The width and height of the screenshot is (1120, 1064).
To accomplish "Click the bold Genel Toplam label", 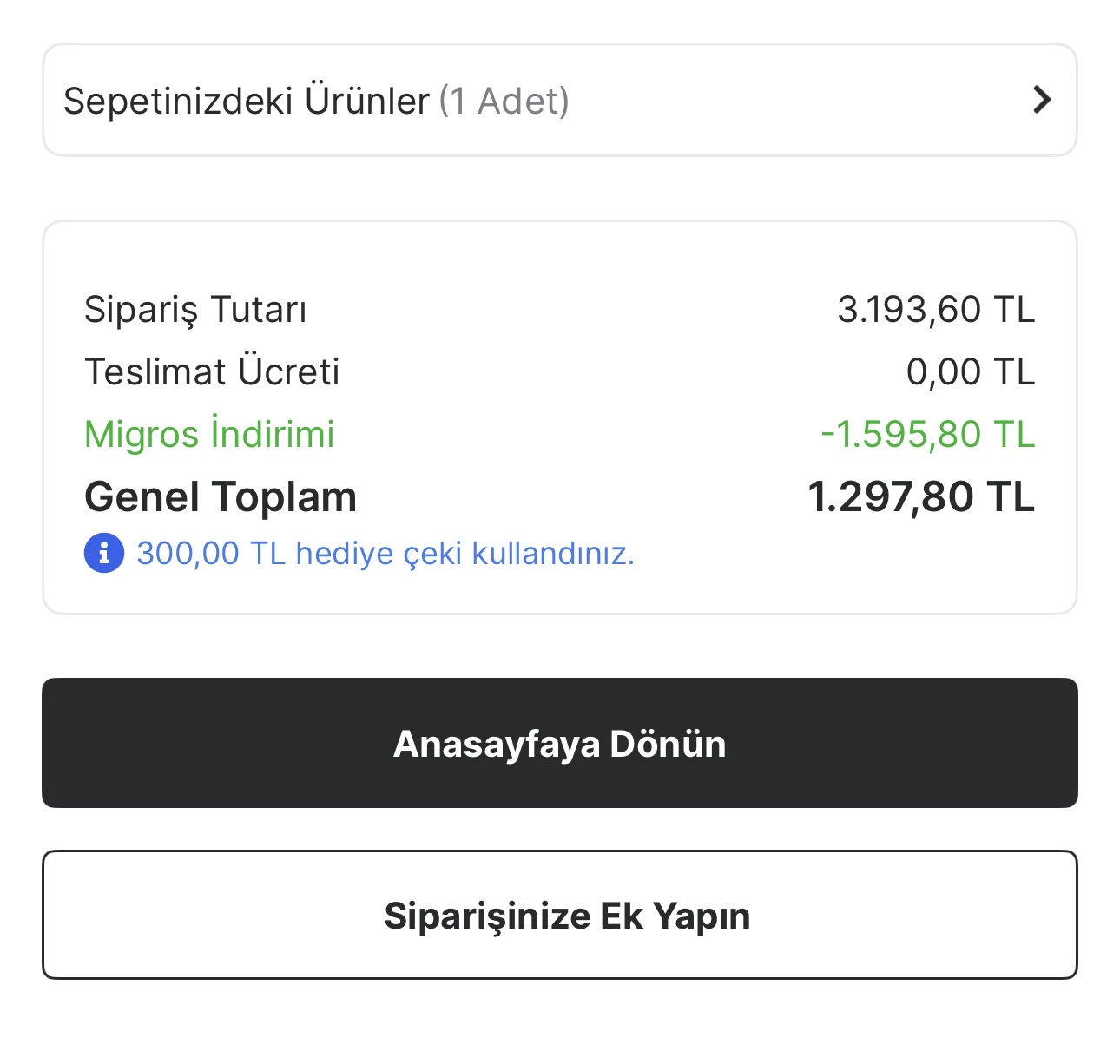I will point(221,497).
